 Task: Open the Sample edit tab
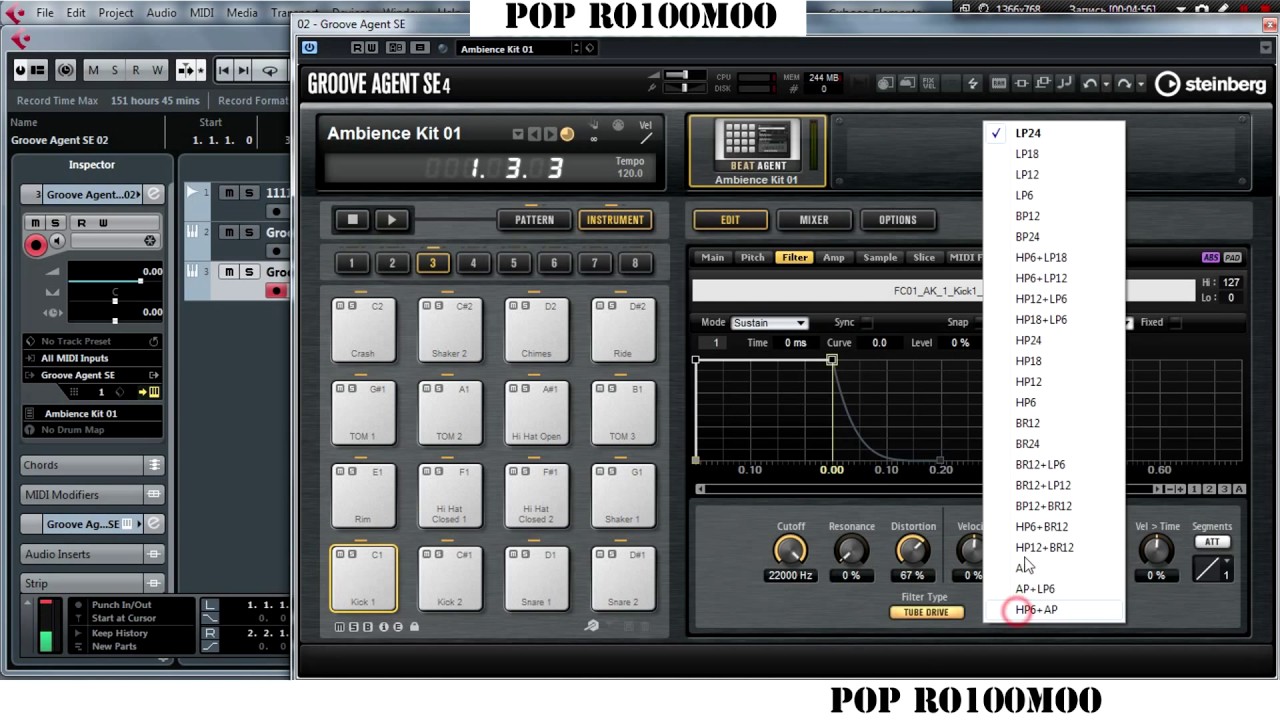pyautogui.click(x=880, y=257)
